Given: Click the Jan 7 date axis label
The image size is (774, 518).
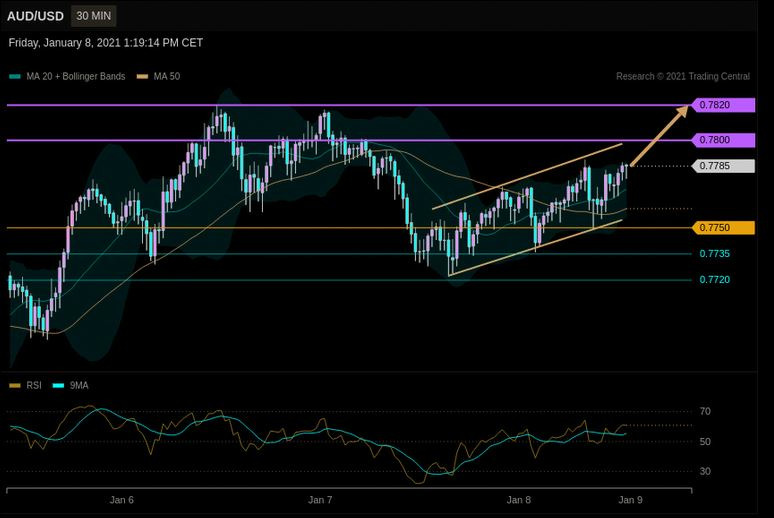Looking at the screenshot, I should coord(320,500).
